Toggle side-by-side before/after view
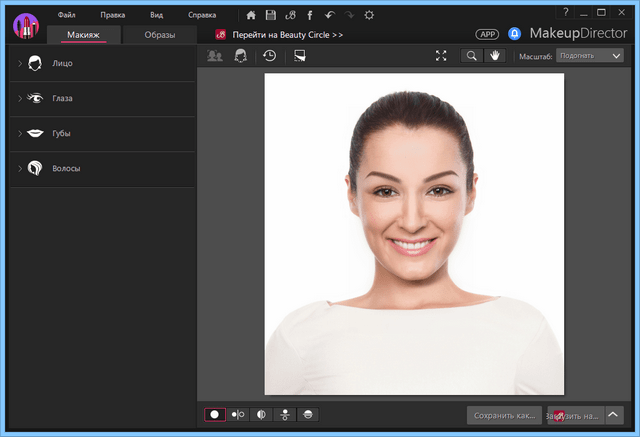The height and width of the screenshot is (437, 640). pyautogui.click(x=238, y=414)
